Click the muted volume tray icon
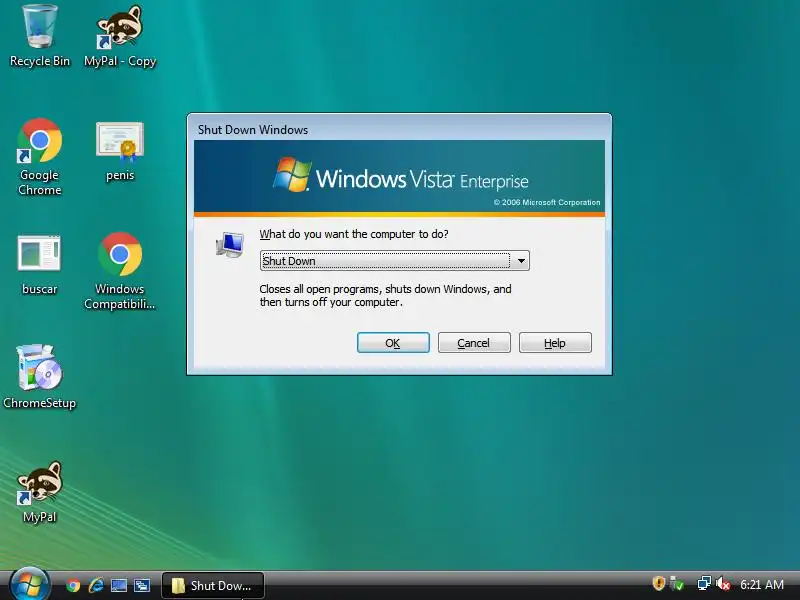This screenshot has width=800, height=600. click(723, 583)
